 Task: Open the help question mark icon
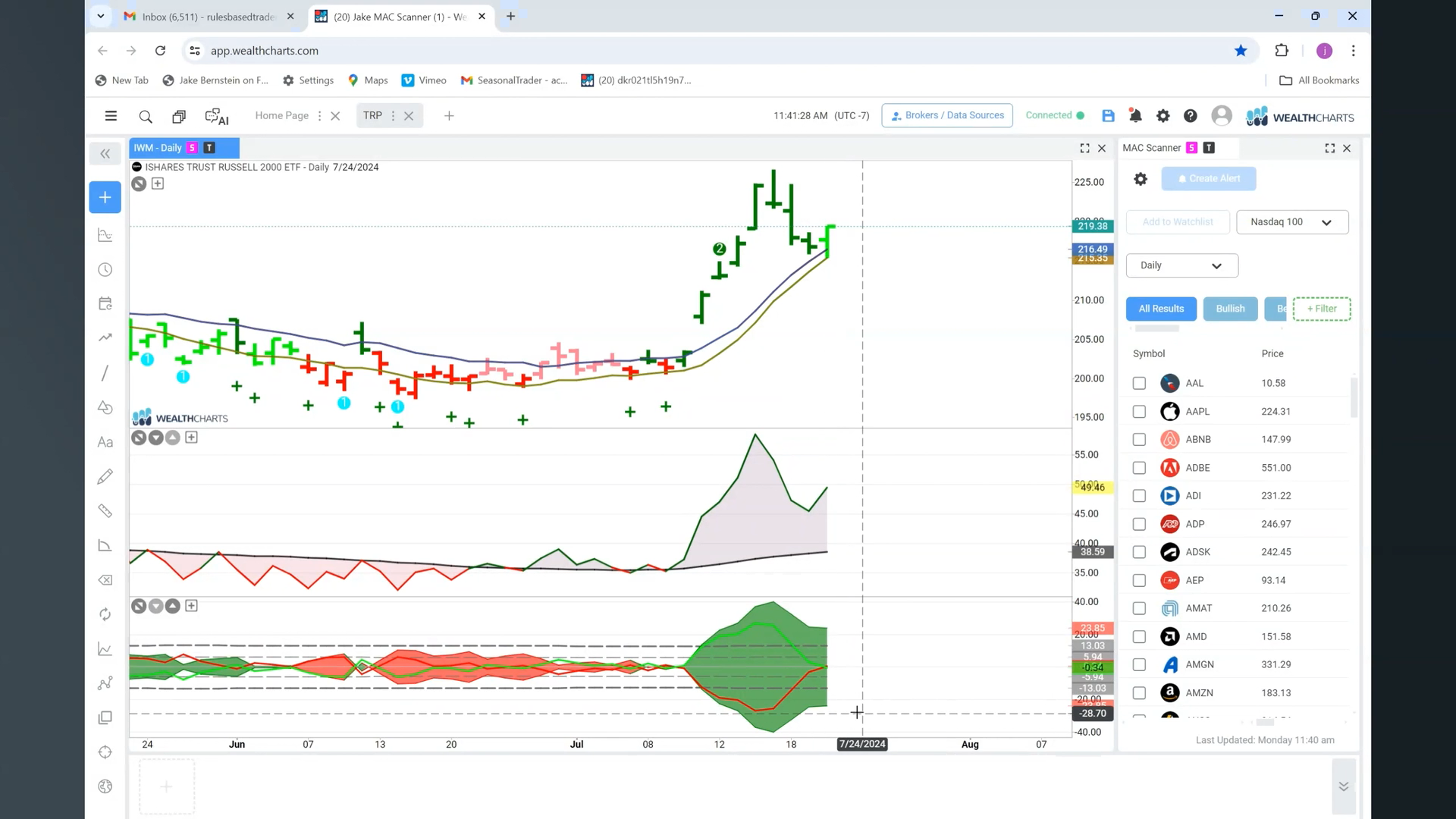tap(1191, 116)
